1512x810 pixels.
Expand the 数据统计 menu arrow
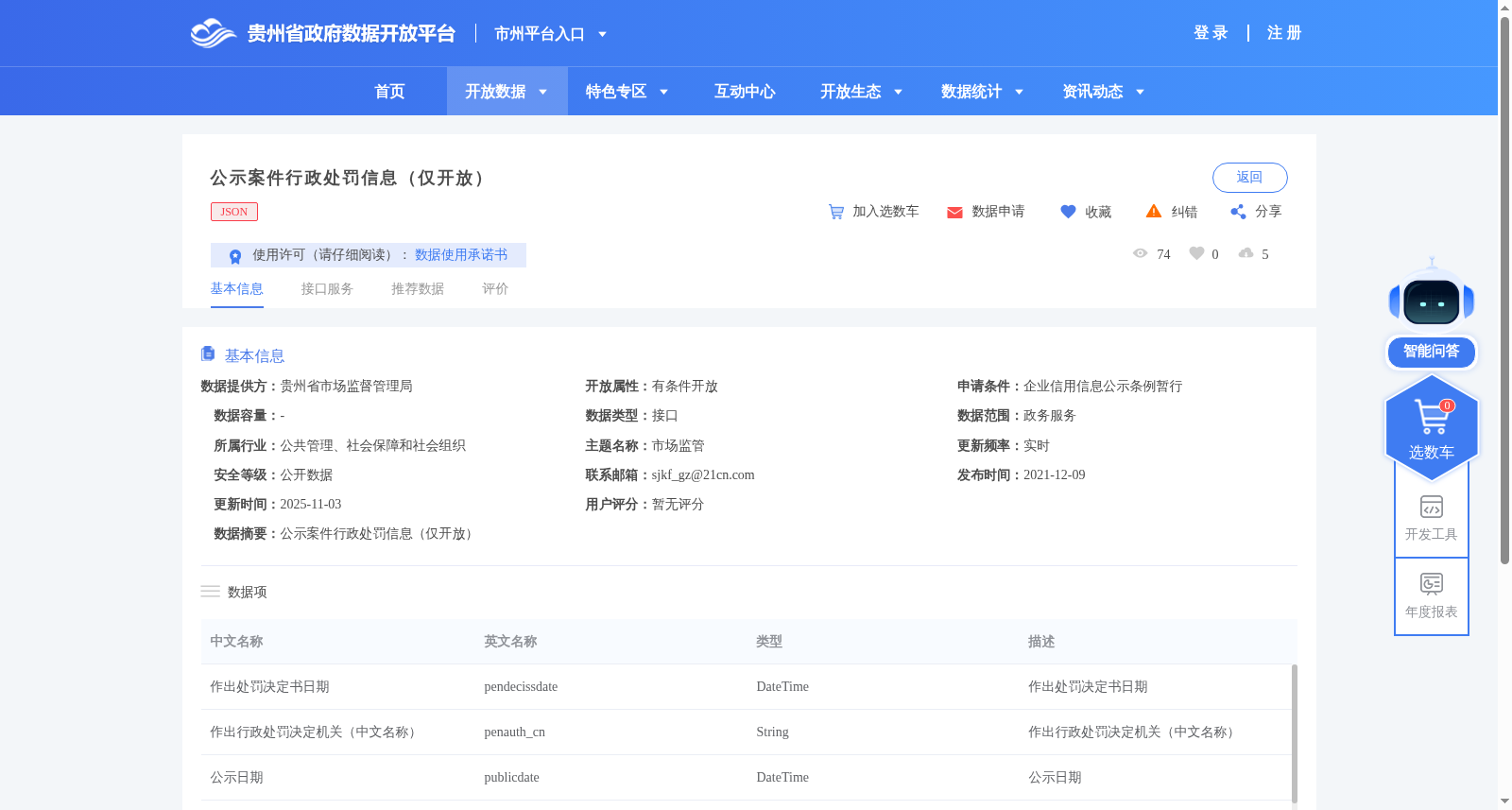coord(1019,92)
